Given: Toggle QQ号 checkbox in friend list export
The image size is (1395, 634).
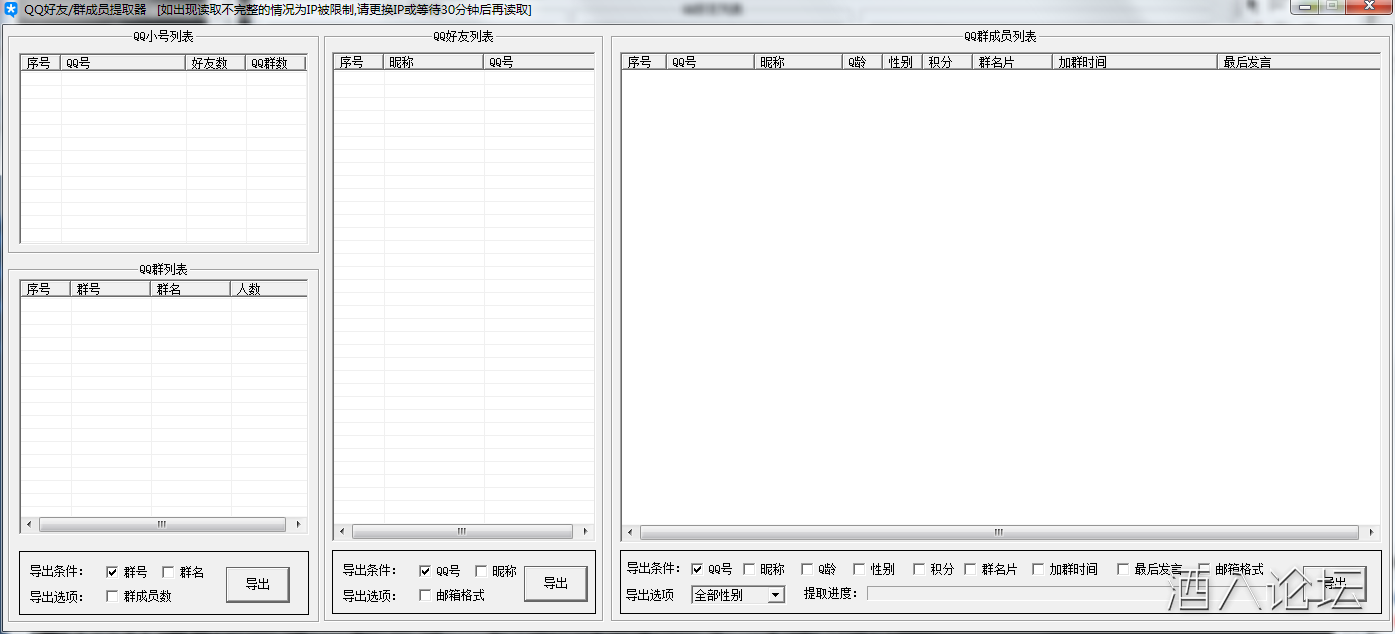Looking at the screenshot, I should coord(425,571).
